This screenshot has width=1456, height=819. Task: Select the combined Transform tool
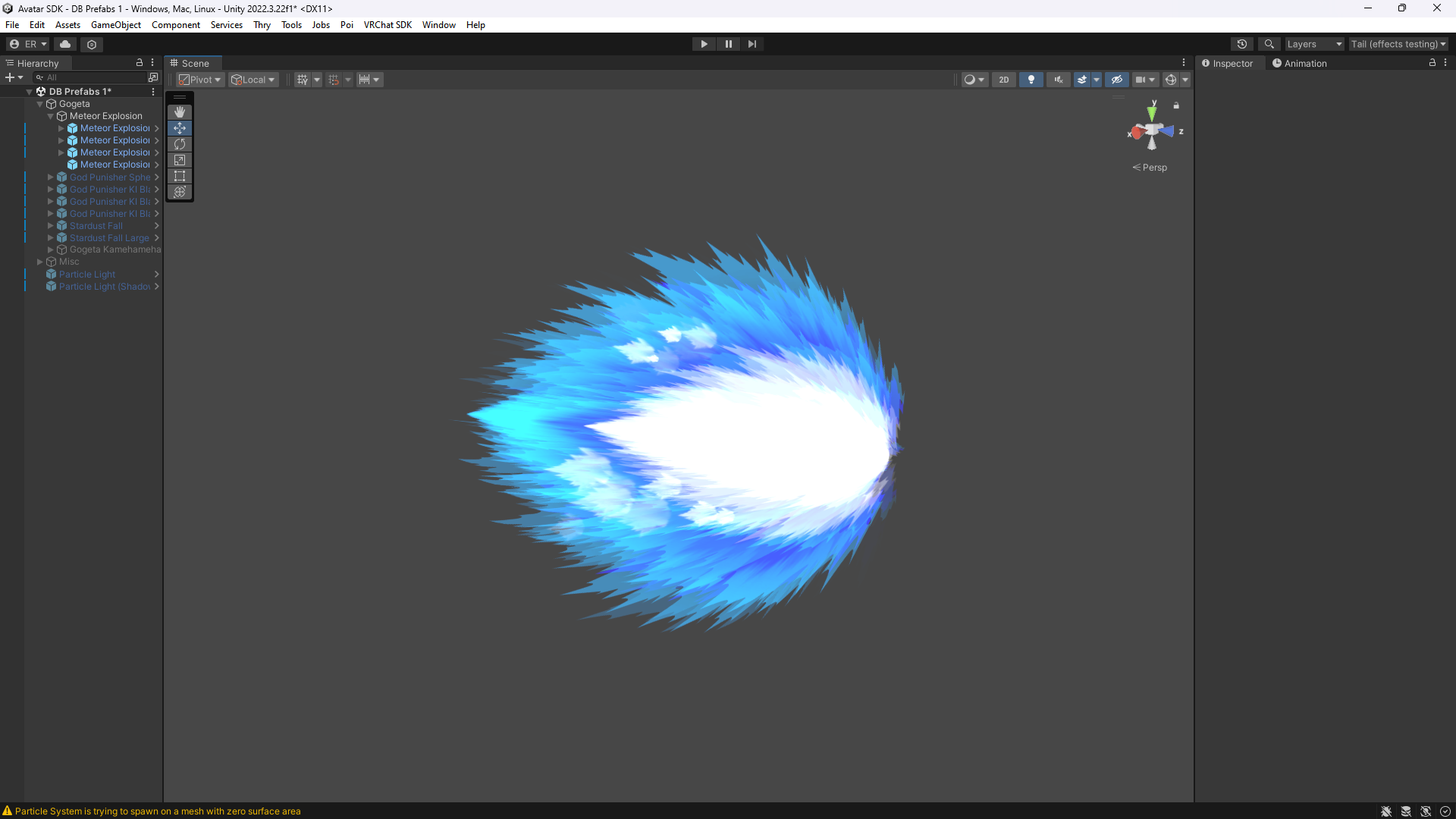pos(180,192)
